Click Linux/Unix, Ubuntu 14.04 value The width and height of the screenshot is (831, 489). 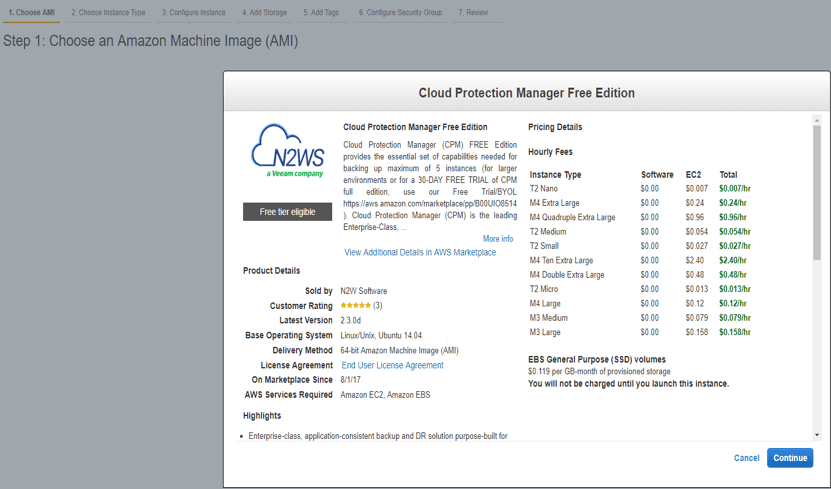click(x=381, y=335)
